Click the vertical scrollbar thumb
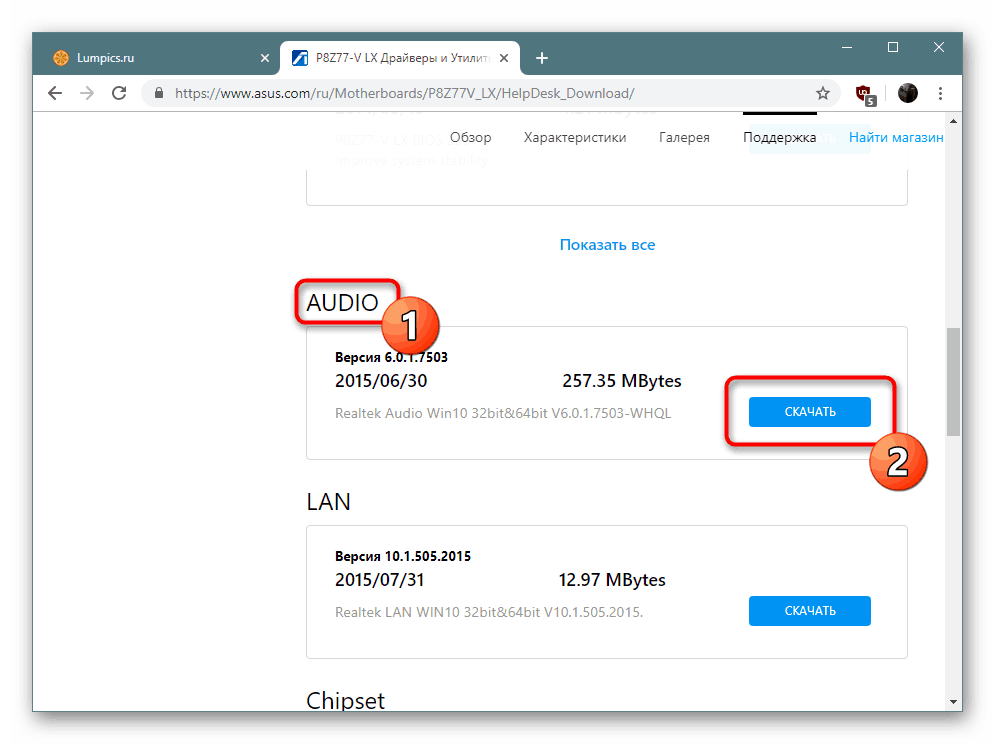Image resolution: width=995 pixels, height=744 pixels. point(953,382)
